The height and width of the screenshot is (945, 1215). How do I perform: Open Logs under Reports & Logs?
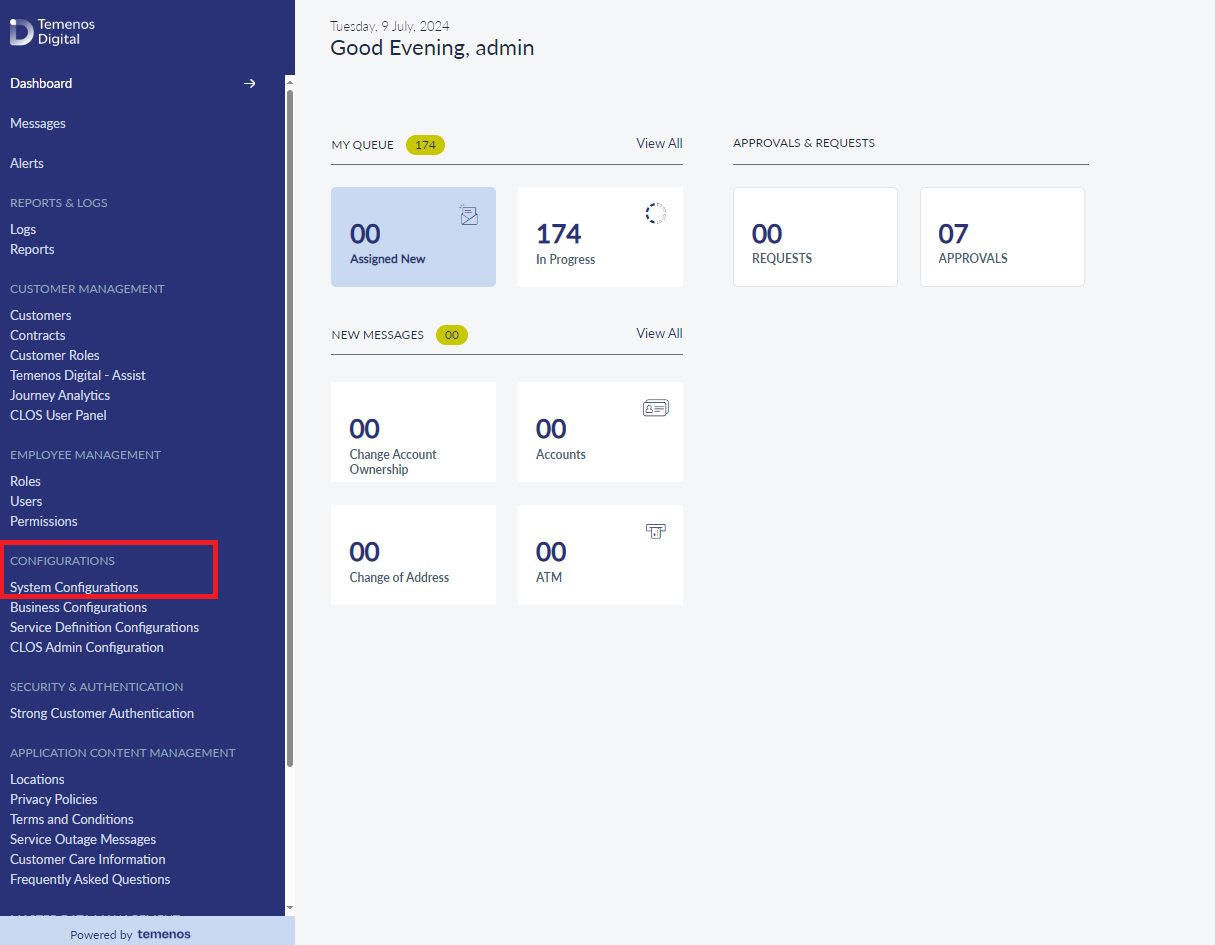coord(23,229)
